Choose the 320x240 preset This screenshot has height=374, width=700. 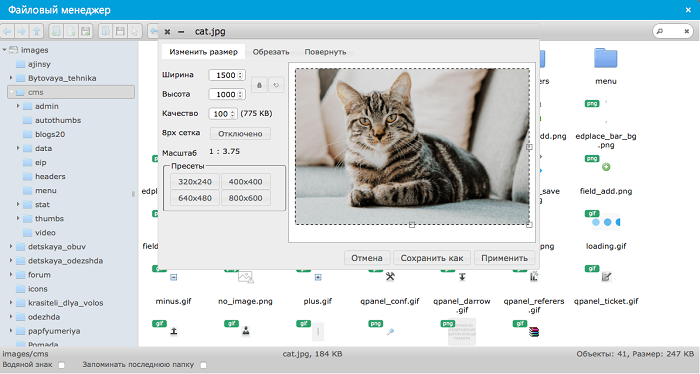coord(195,182)
